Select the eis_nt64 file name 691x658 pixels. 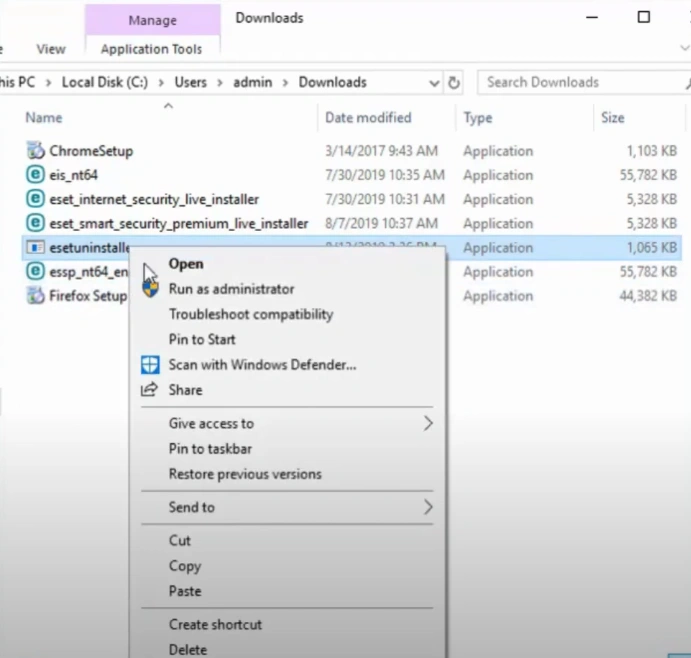pyautogui.click(x=73, y=175)
